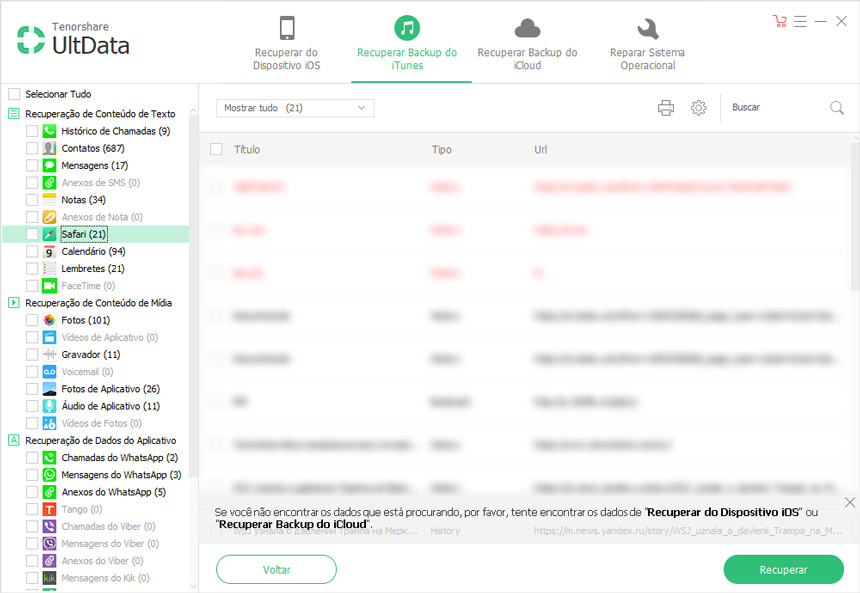Click the green Mensagens bubble icon

(x=49, y=165)
